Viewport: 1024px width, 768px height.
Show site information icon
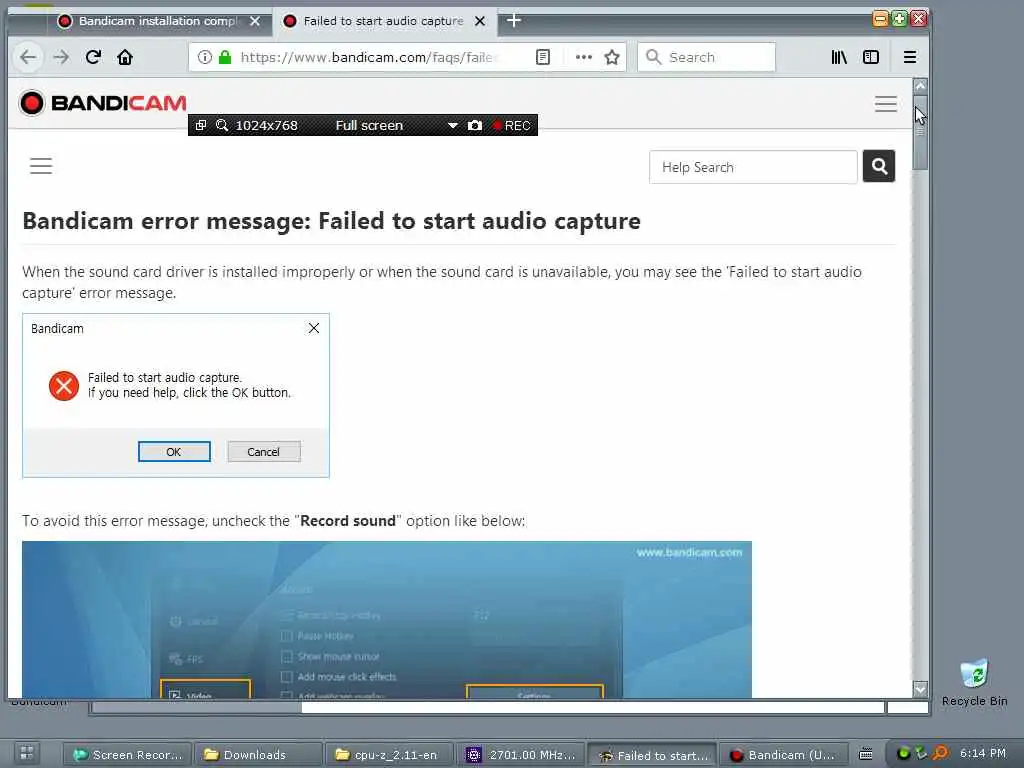(204, 57)
